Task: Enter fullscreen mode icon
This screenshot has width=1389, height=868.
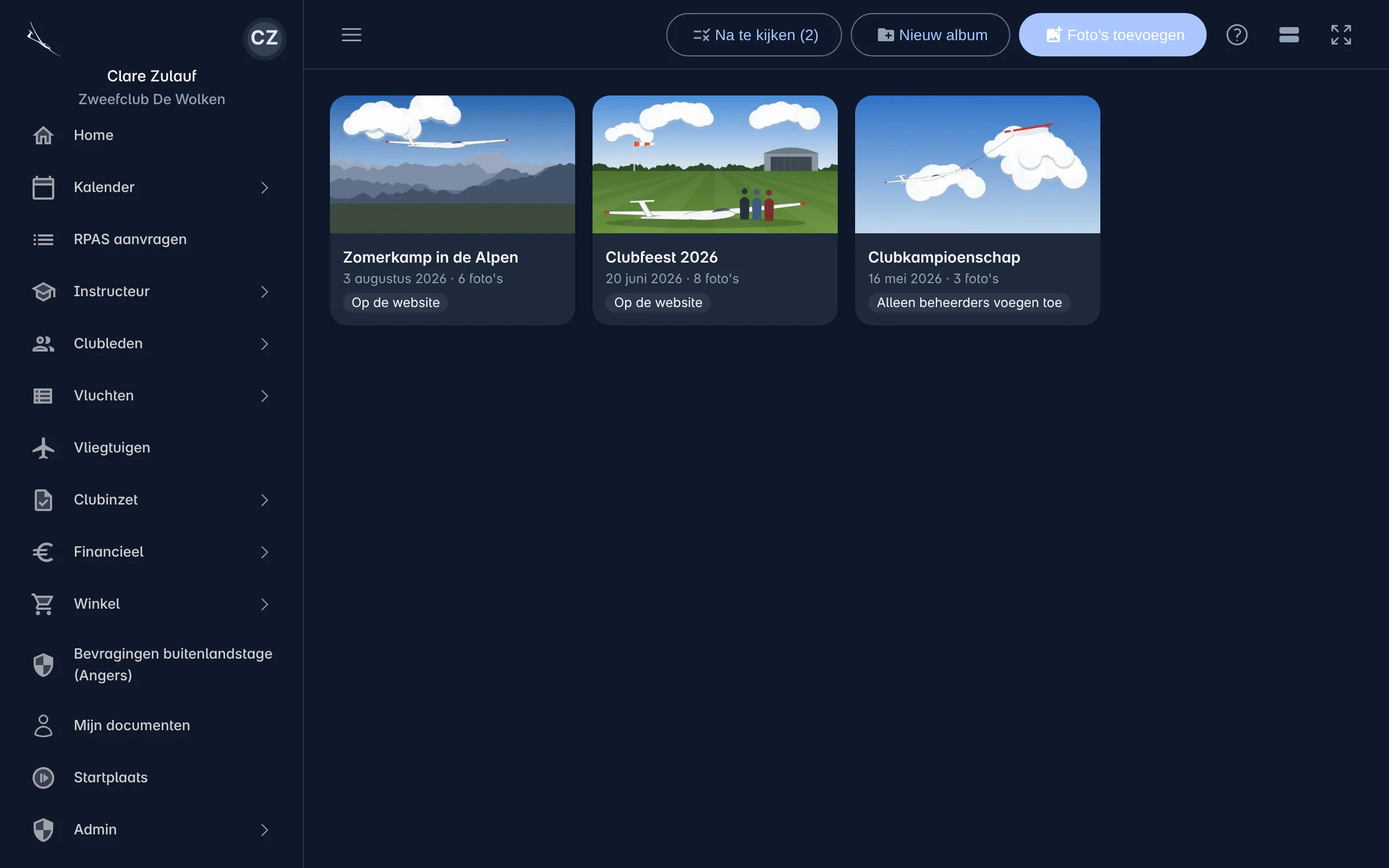Action: click(x=1341, y=35)
